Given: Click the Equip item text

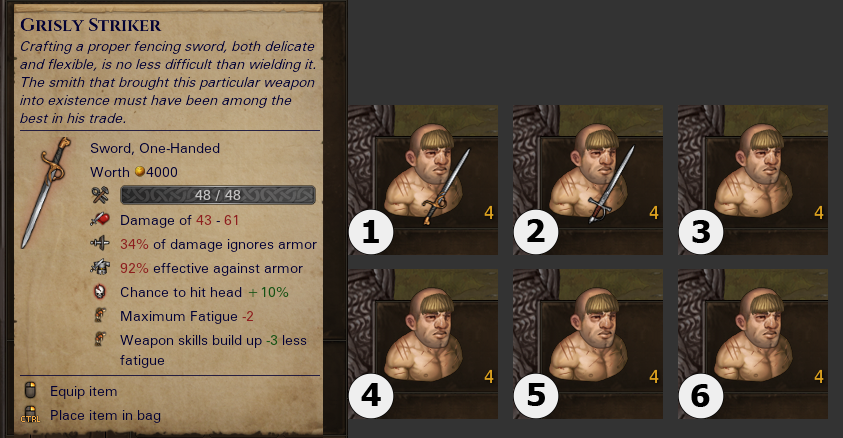Looking at the screenshot, I should pyautogui.click(x=83, y=391).
